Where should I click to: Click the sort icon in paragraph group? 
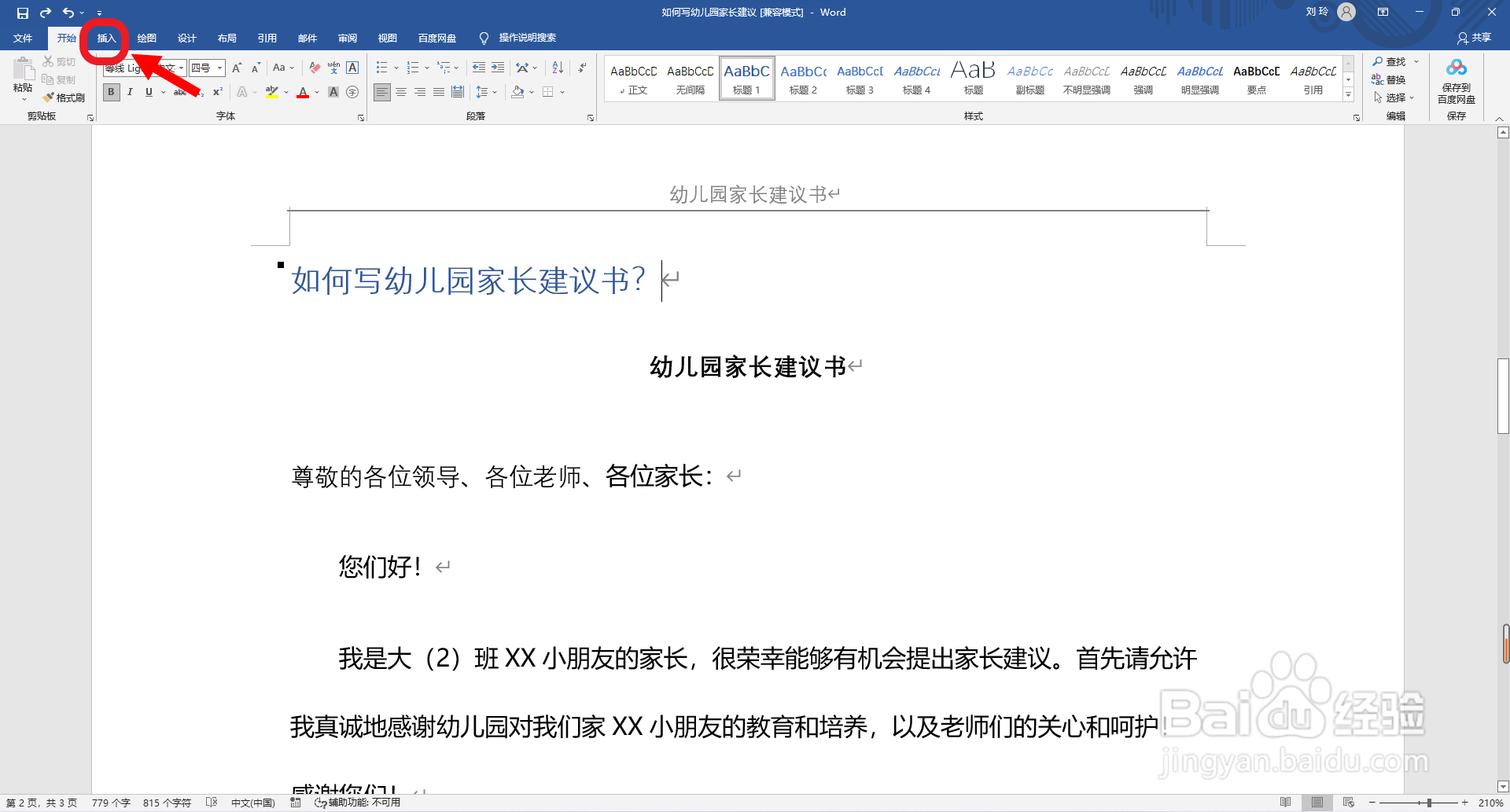(x=558, y=68)
